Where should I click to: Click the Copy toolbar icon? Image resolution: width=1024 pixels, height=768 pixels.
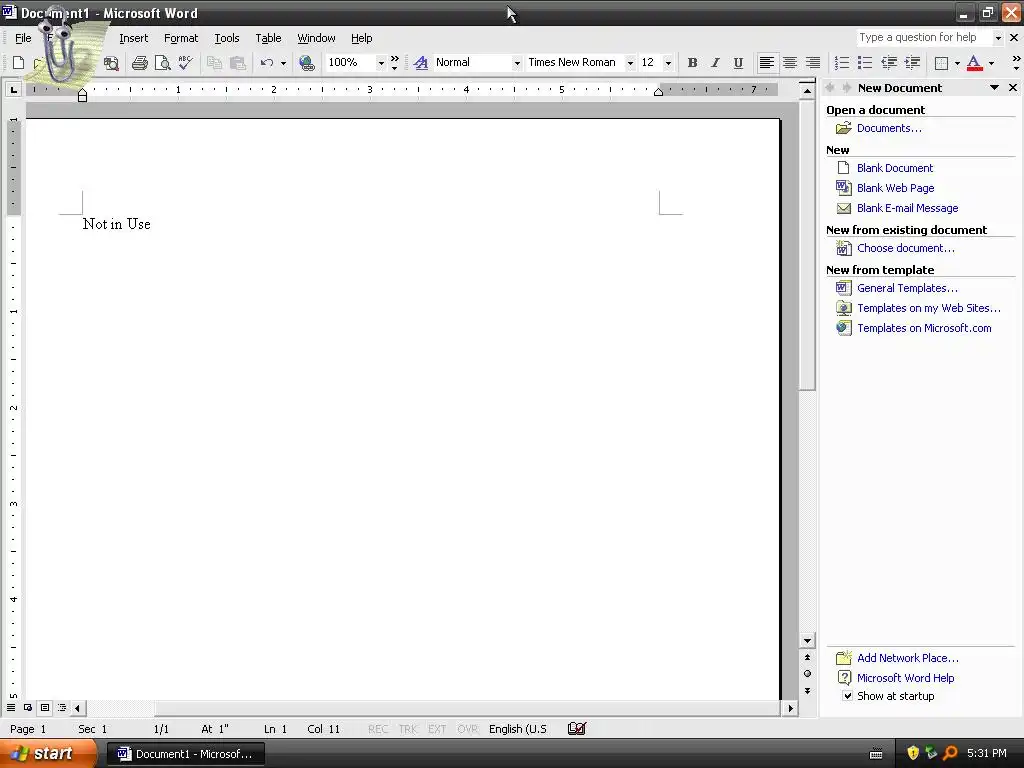pyautogui.click(x=214, y=63)
